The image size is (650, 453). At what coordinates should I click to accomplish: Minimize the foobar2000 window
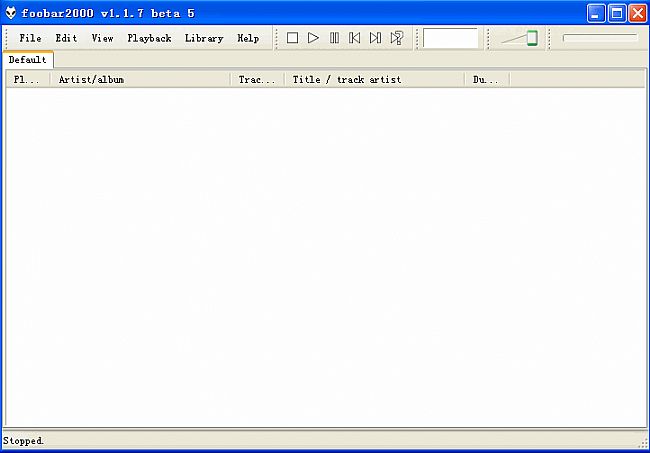(596, 14)
